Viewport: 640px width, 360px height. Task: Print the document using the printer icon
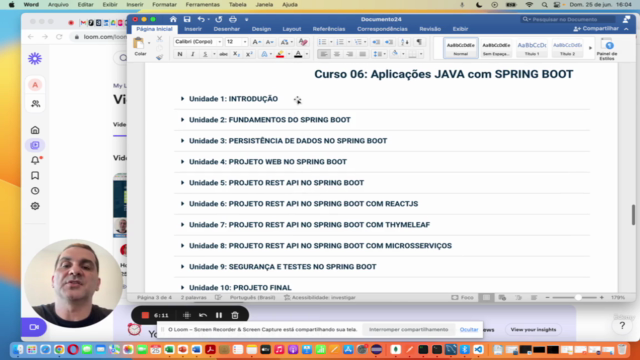[x=233, y=19]
